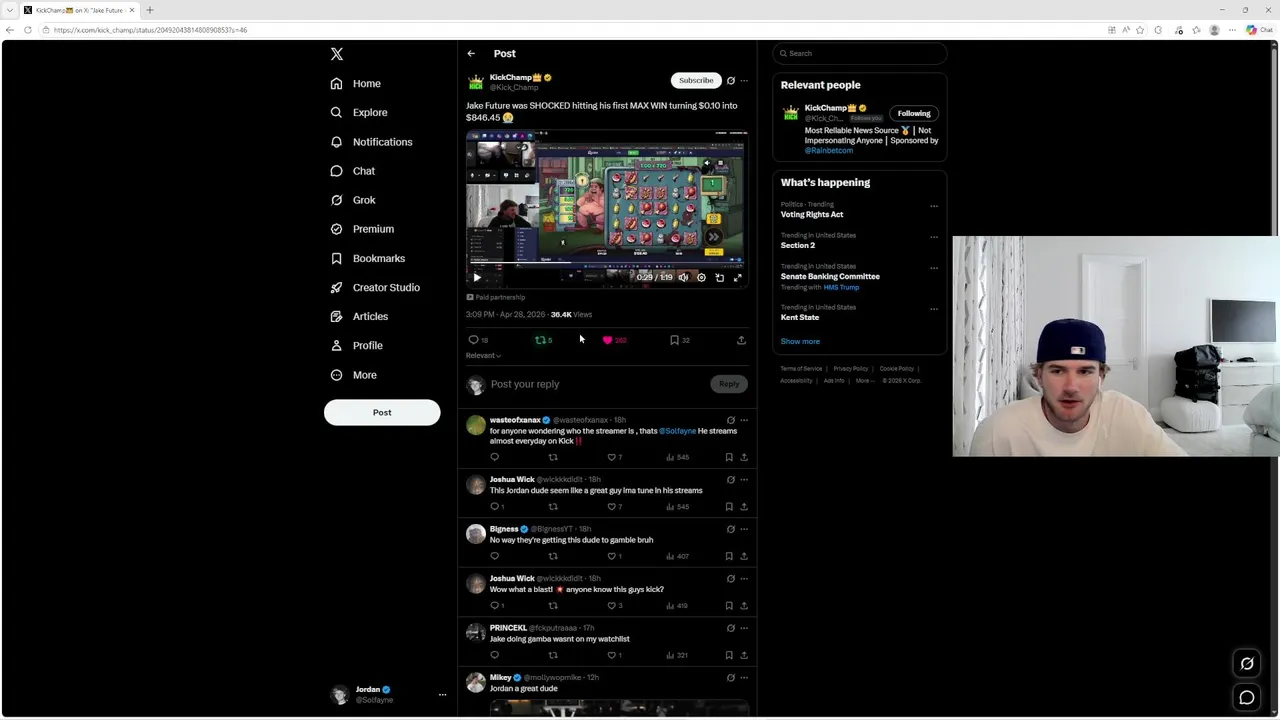The image size is (1280, 720).
Task: Open more options on Bigness's reply
Action: point(743,529)
